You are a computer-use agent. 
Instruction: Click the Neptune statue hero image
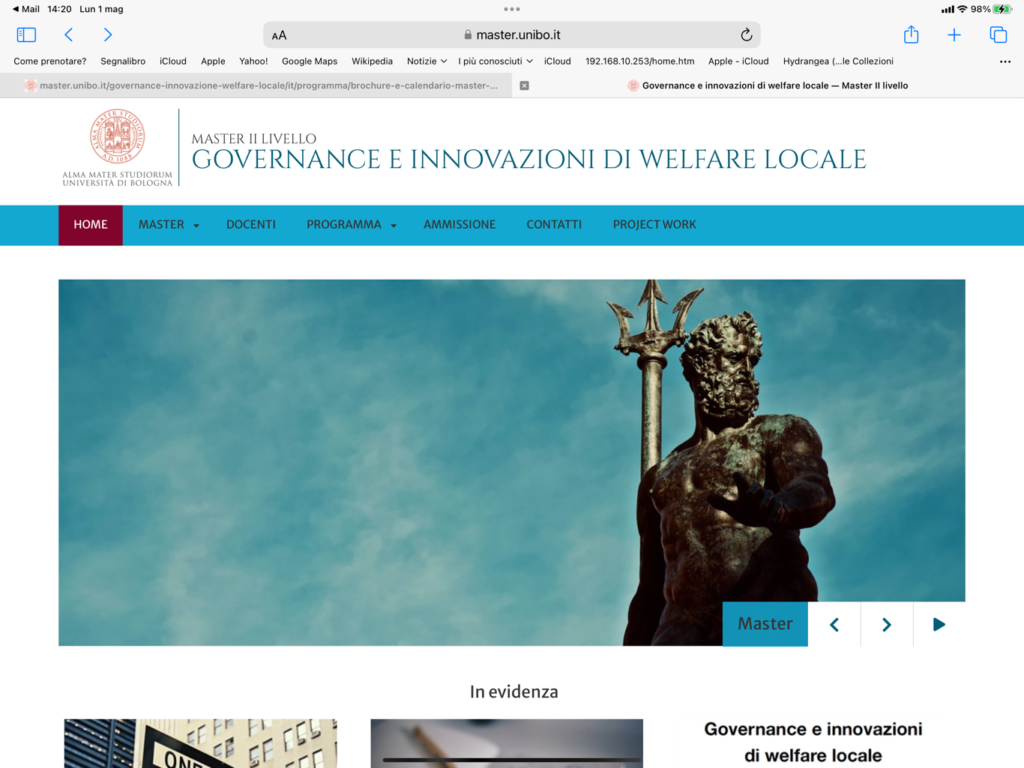pyautogui.click(x=511, y=462)
